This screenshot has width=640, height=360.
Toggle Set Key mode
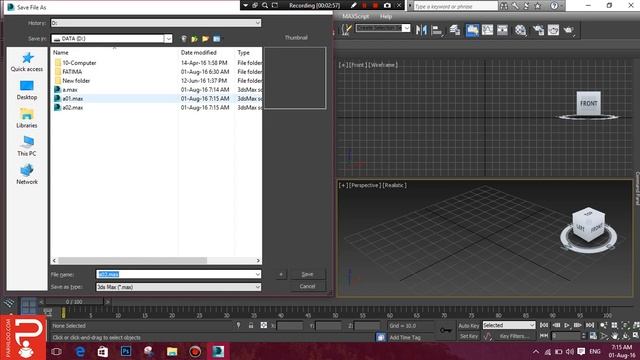[x=469, y=336]
